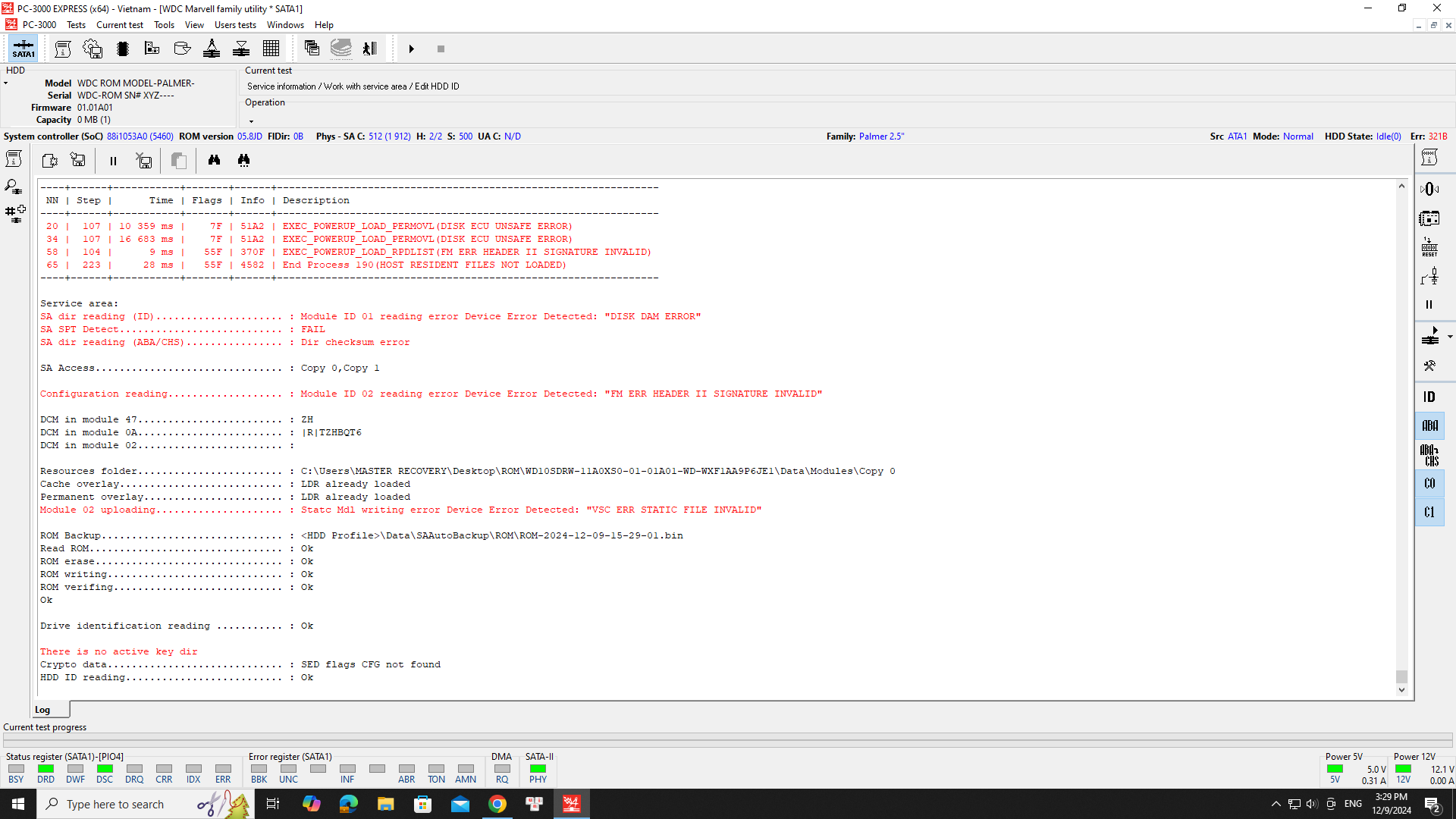Click the log scrollbar up arrow
1456x819 pixels.
1401,187
